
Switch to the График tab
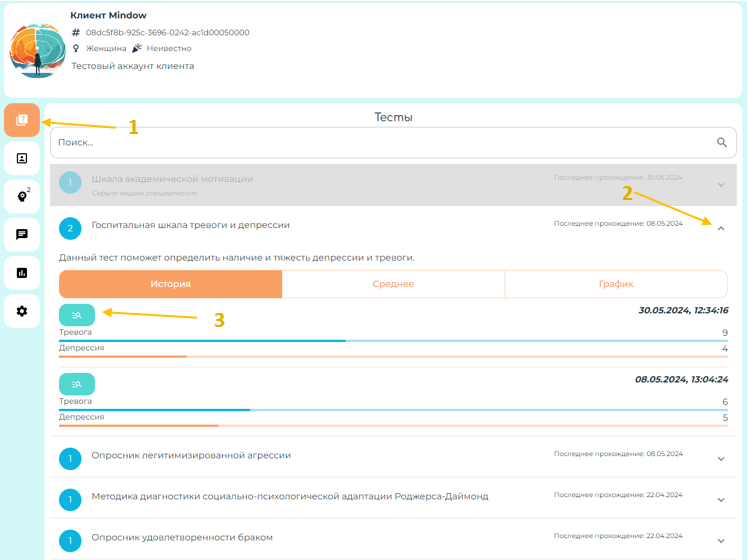click(x=616, y=284)
